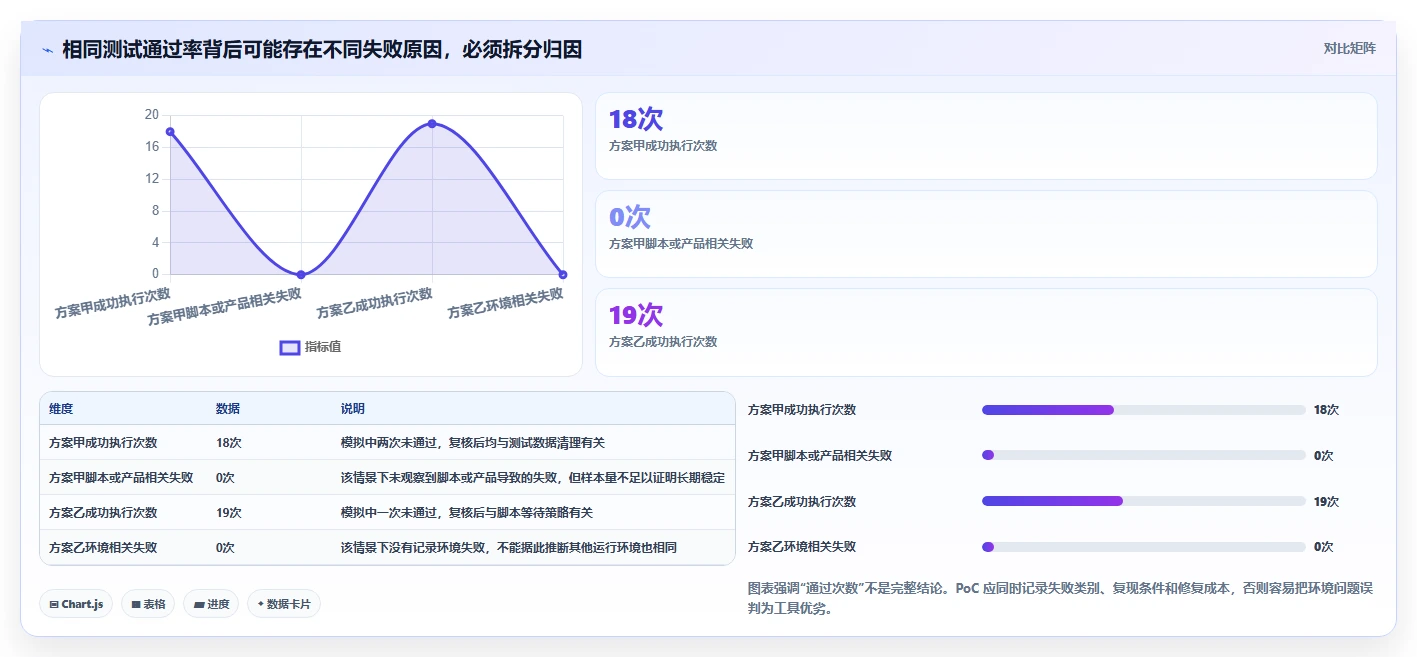
Task: Select the 18次 方案甲成功执行次数 card
Action: click(986, 136)
